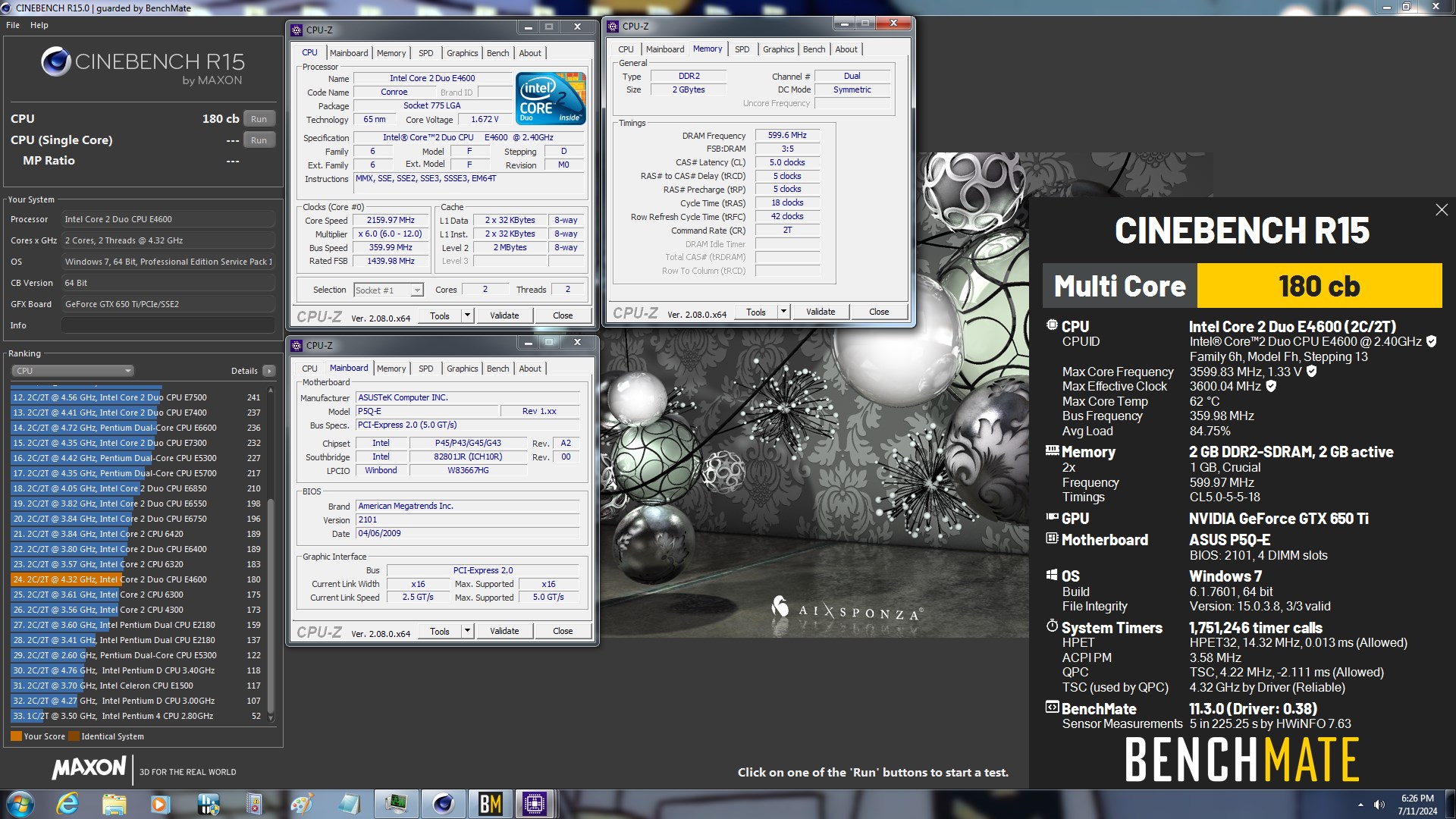Image resolution: width=1456 pixels, height=819 pixels.
Task: Click the System Timers stopwatch icon
Action: [x=1052, y=626]
